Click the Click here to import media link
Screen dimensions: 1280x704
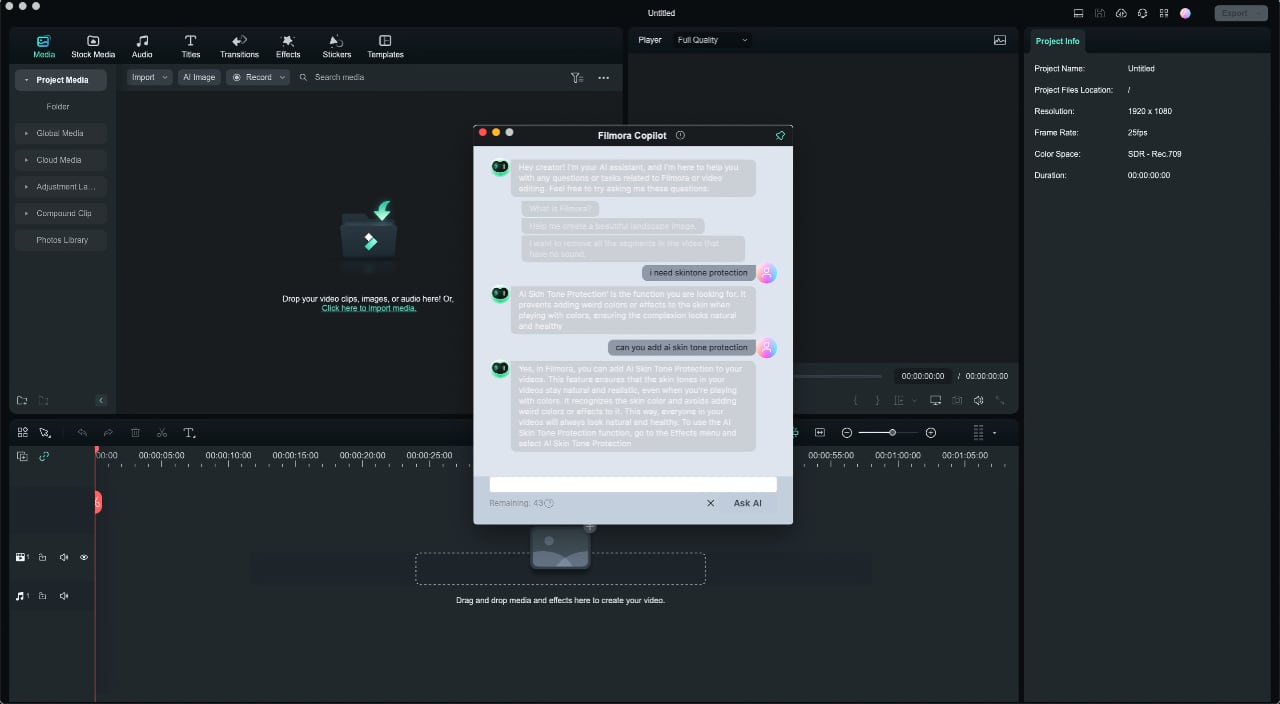tap(368, 308)
